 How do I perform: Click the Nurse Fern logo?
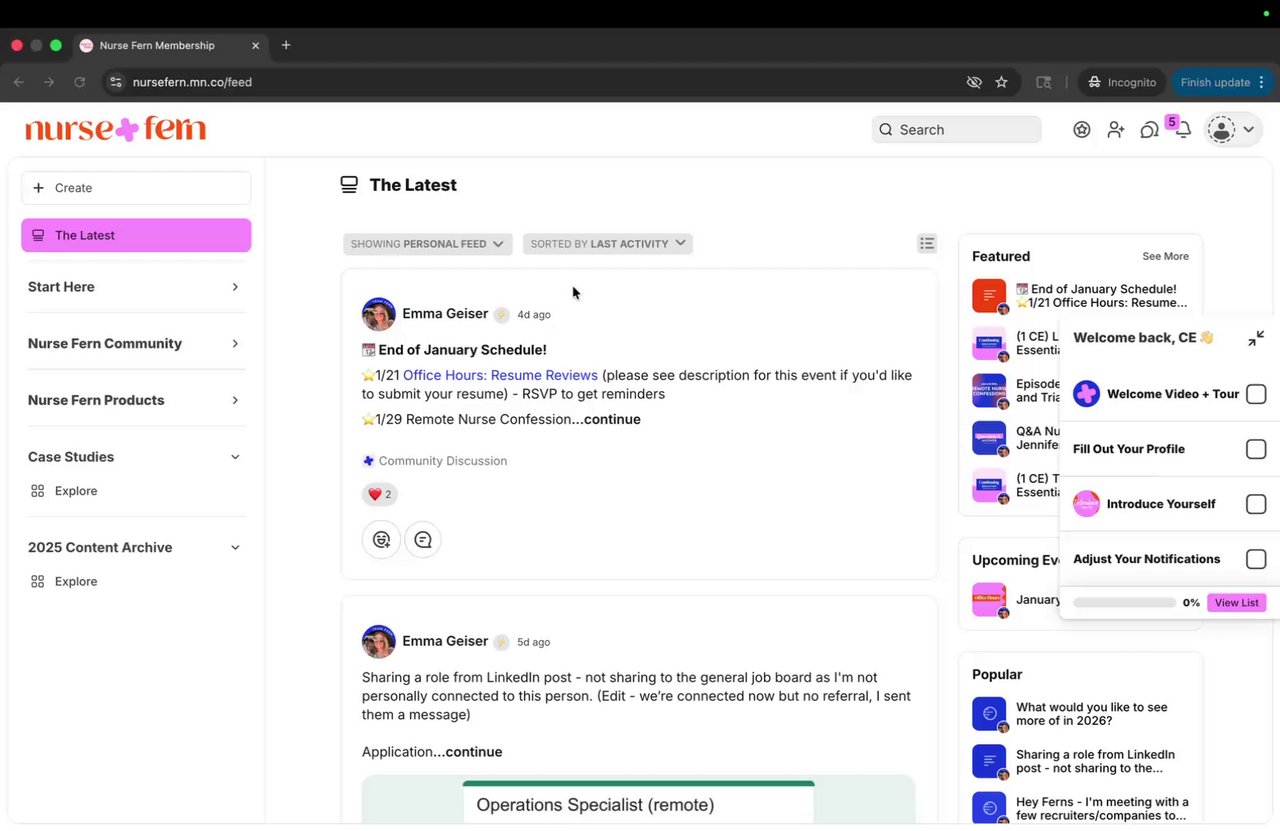point(115,129)
